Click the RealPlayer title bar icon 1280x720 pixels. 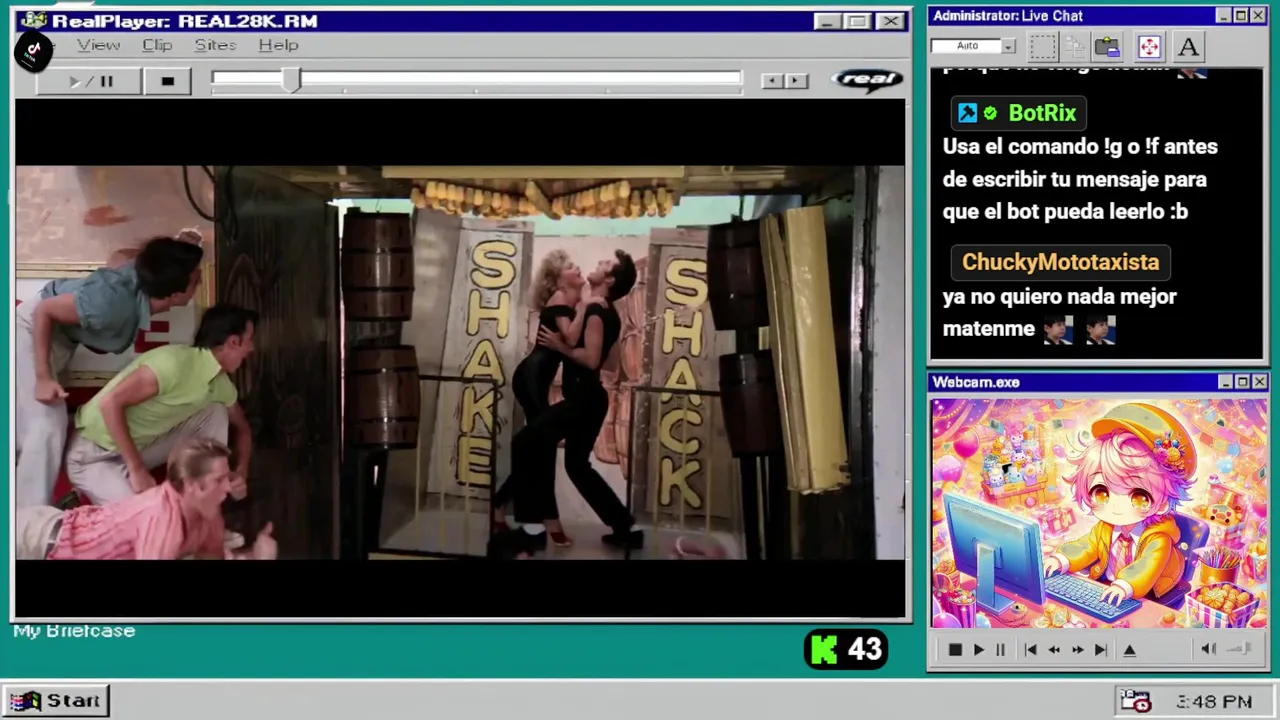(x=34, y=20)
